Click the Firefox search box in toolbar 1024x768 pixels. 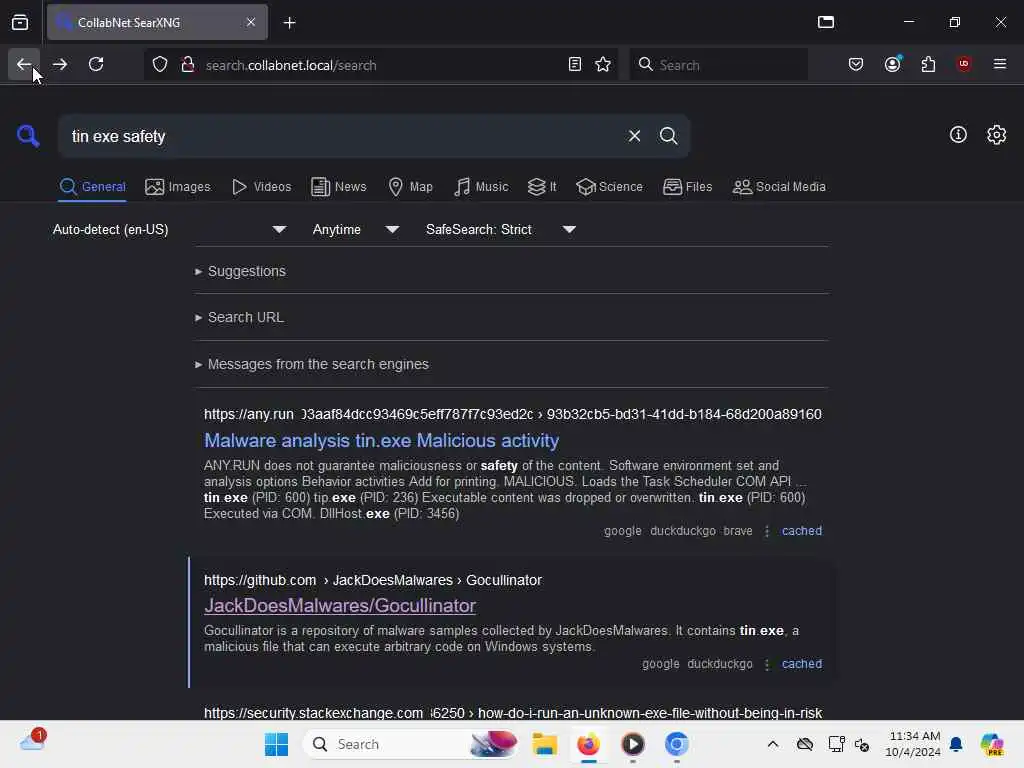click(718, 65)
